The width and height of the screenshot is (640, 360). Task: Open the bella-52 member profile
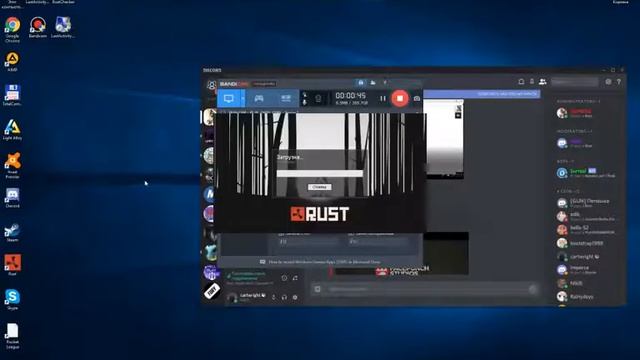[586, 229]
